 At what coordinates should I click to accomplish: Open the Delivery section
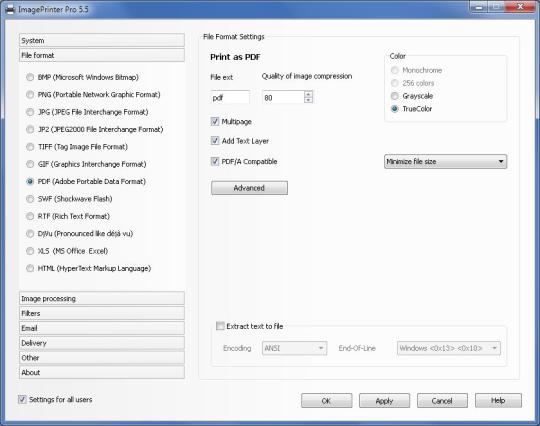pos(102,343)
